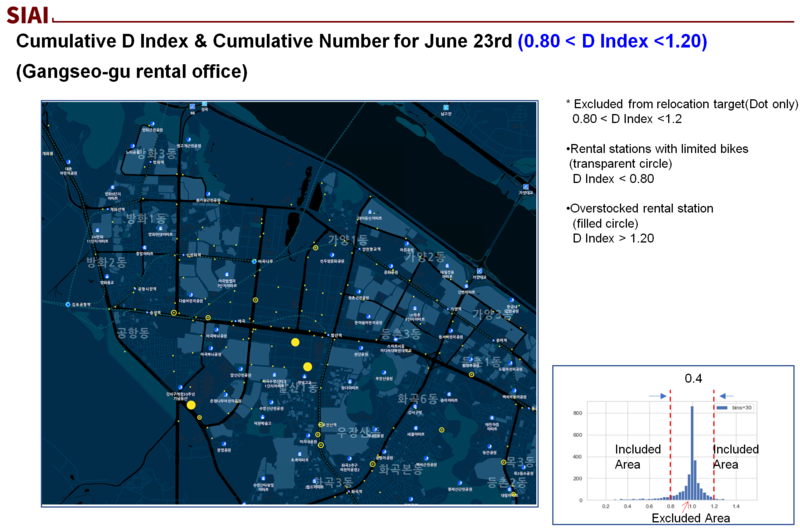Image resolution: width=800 pixels, height=529 pixels.
Task: Click the small red arrow under histogram
Action: click(x=685, y=506)
